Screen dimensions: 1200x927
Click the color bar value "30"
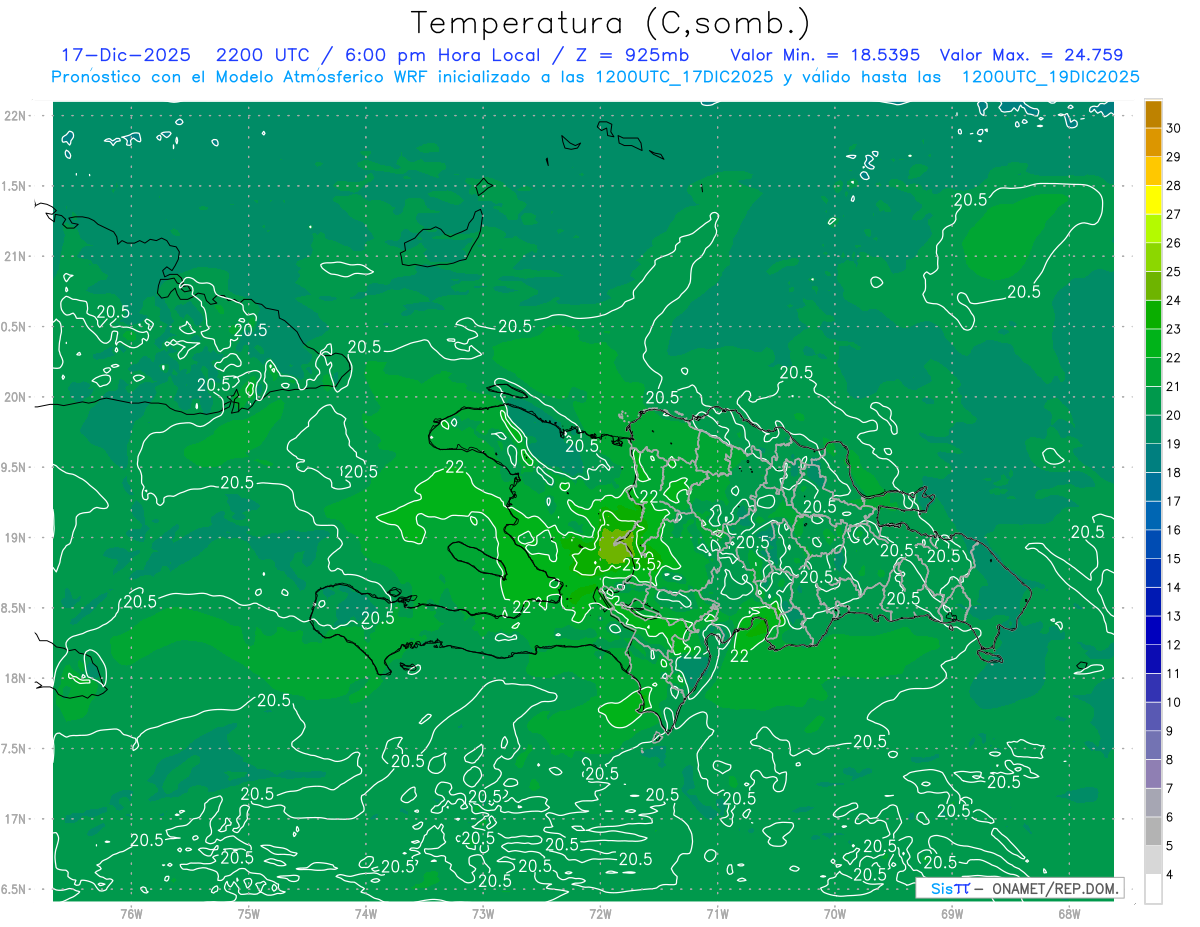pos(1174,129)
